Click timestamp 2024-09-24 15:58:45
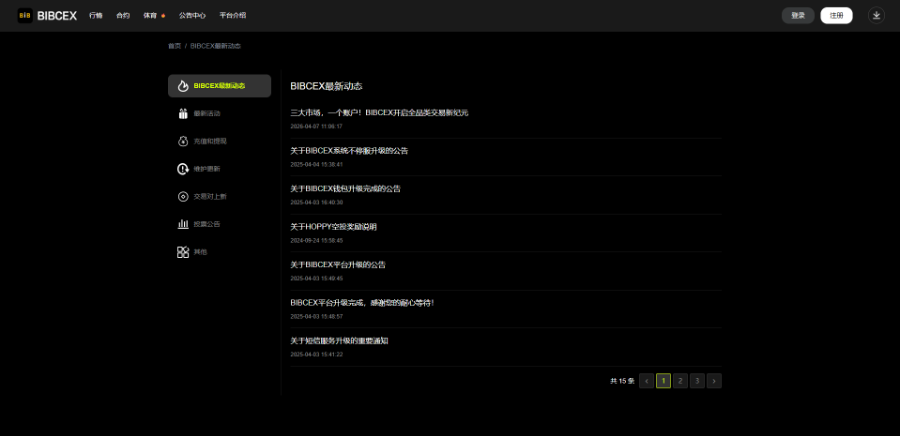The height and width of the screenshot is (436, 900). [x=316, y=240]
